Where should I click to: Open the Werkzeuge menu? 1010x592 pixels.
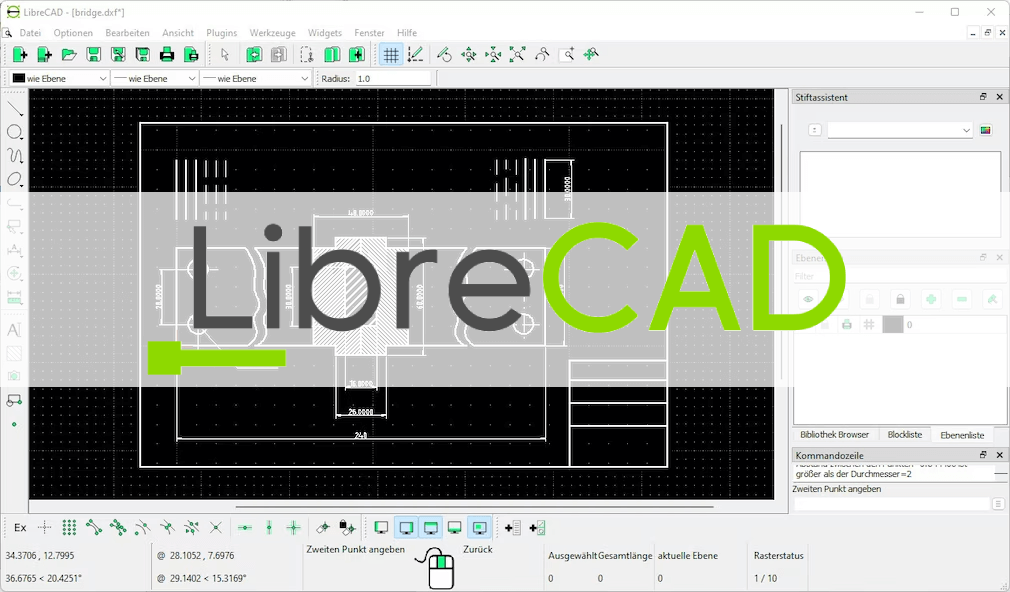[272, 33]
